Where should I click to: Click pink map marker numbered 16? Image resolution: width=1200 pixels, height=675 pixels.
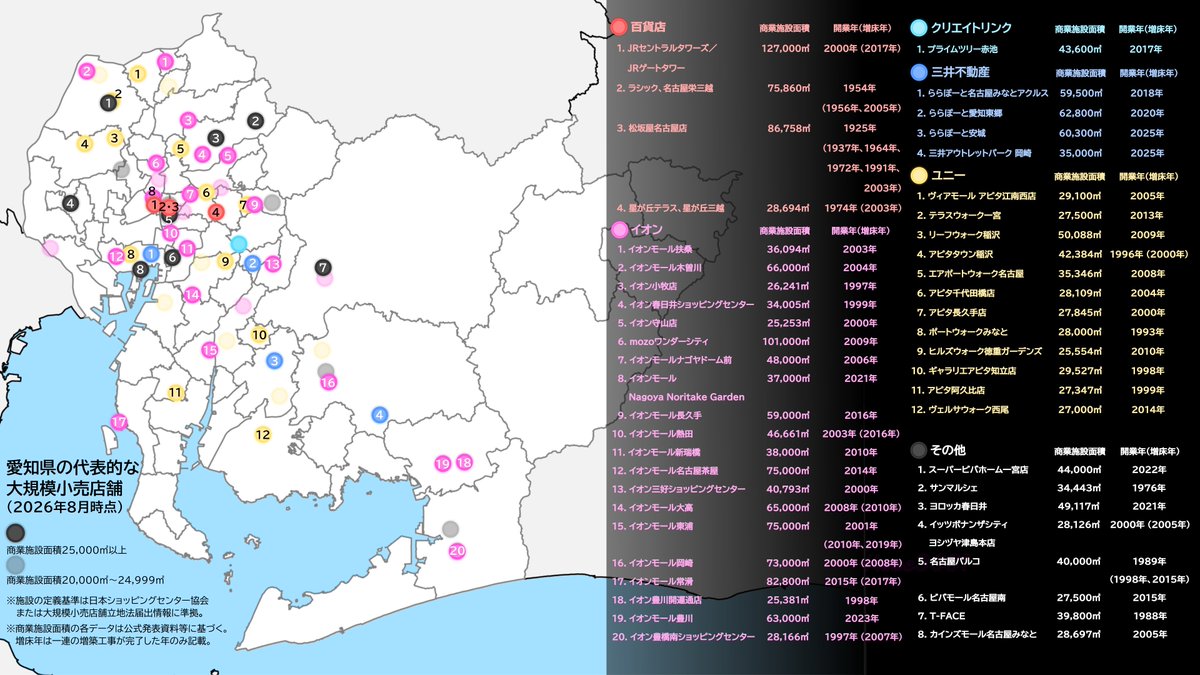point(327,382)
